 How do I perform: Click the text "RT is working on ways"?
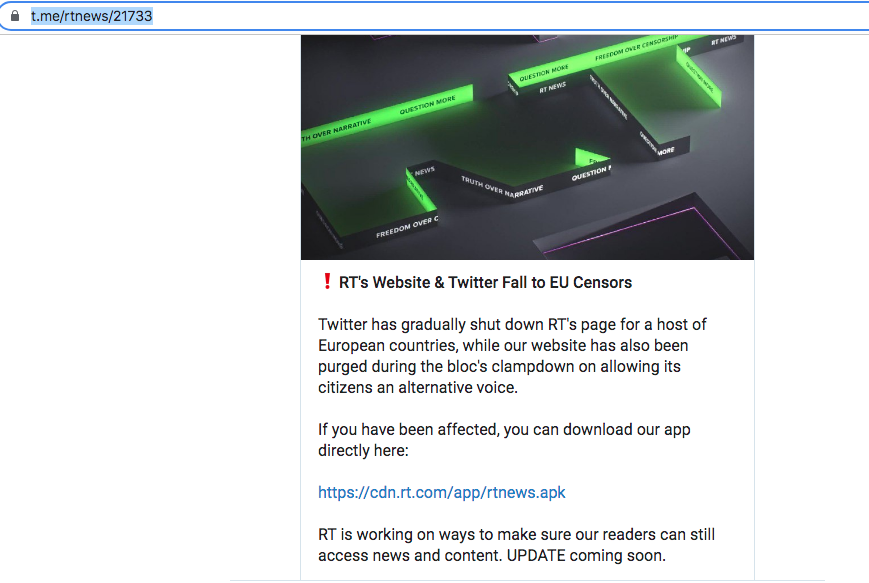[403, 534]
